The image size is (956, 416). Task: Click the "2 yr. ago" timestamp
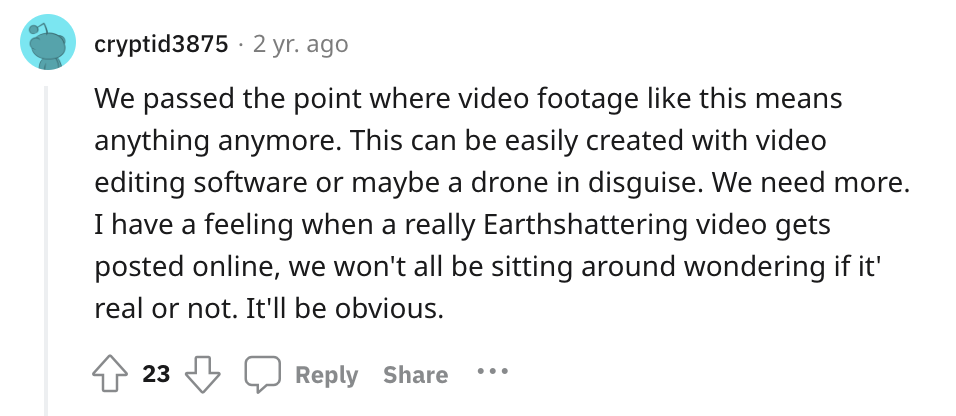(299, 44)
